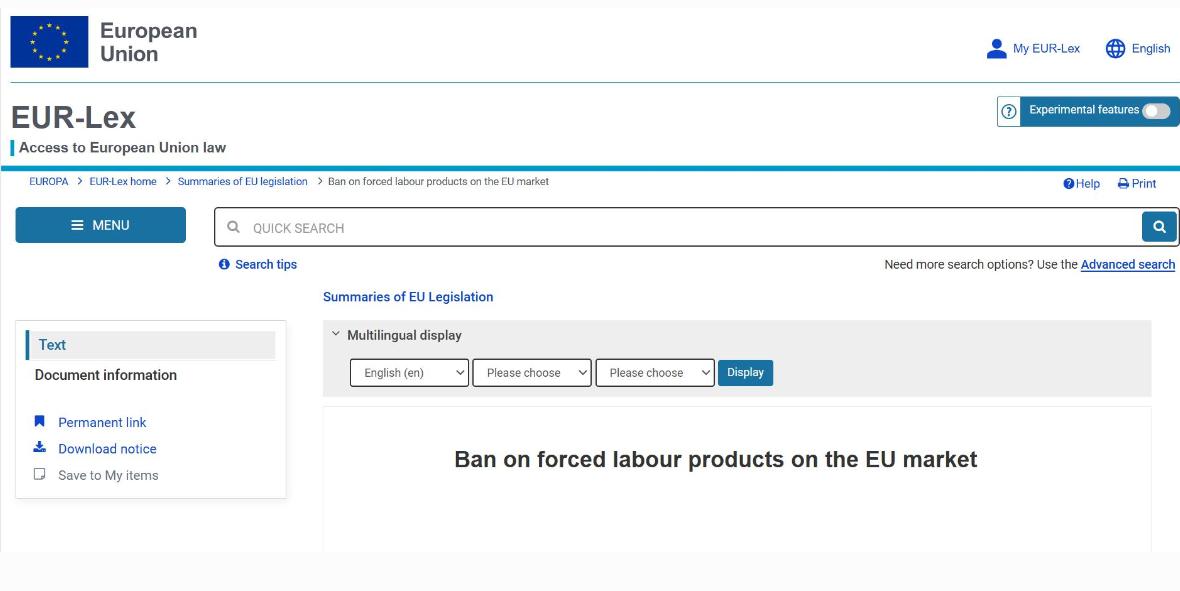The image size is (1180, 591).
Task: Open the language globe icon
Action: 1115,49
